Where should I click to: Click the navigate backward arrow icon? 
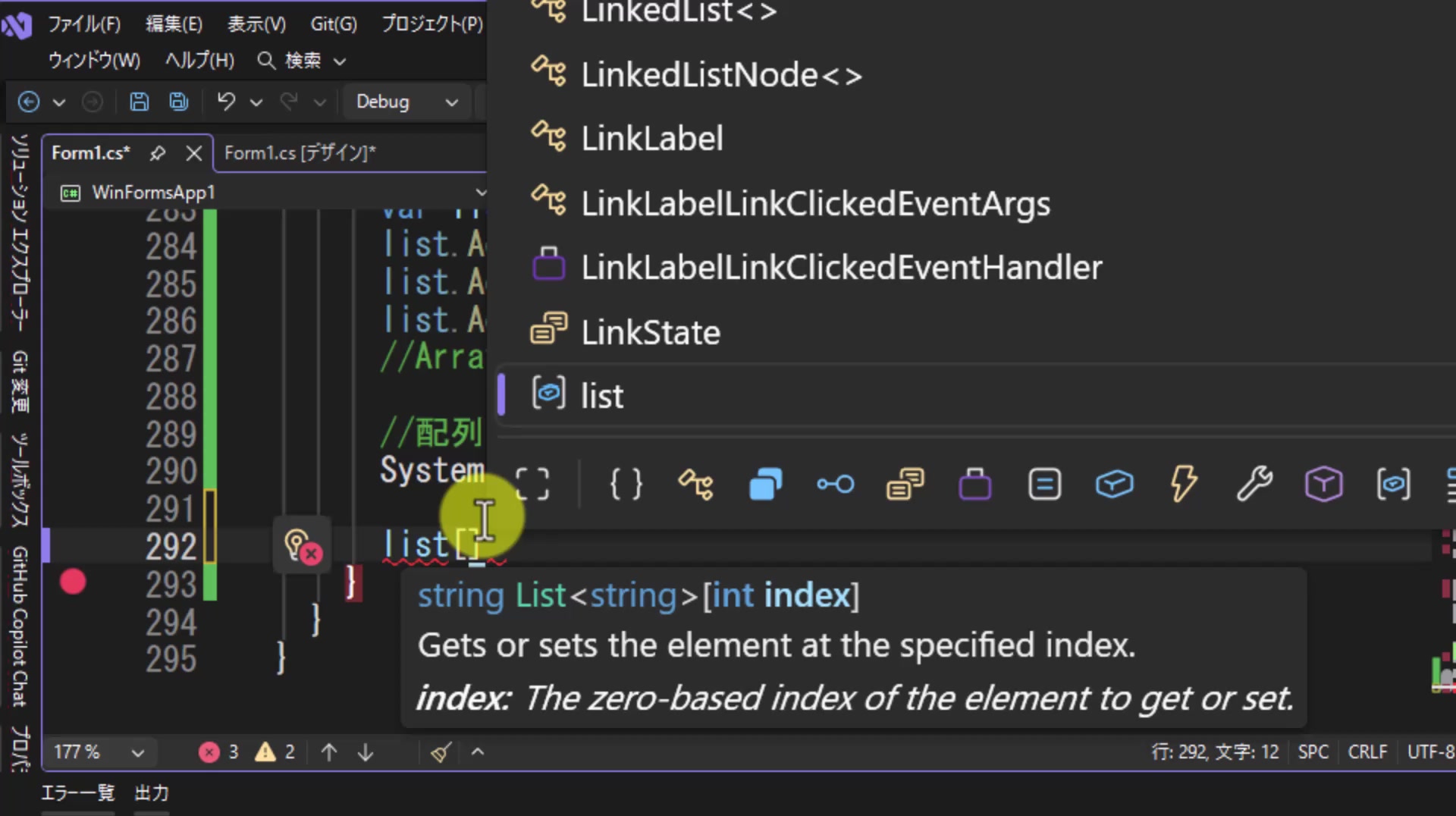pyautogui.click(x=29, y=102)
